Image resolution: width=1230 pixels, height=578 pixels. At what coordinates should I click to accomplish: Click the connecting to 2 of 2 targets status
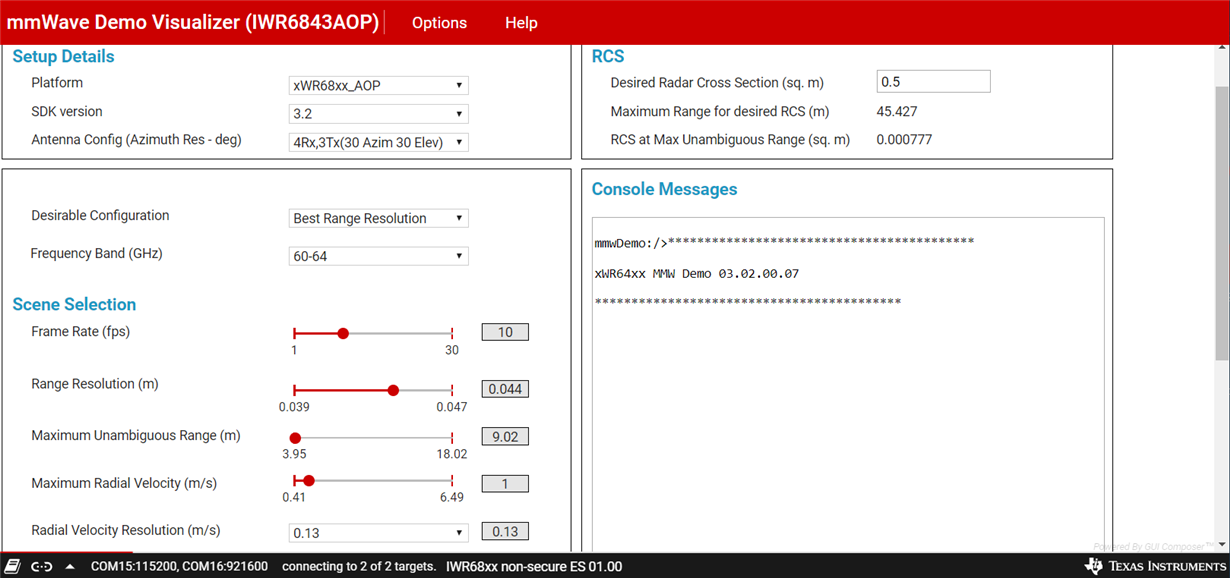[x=358, y=566]
